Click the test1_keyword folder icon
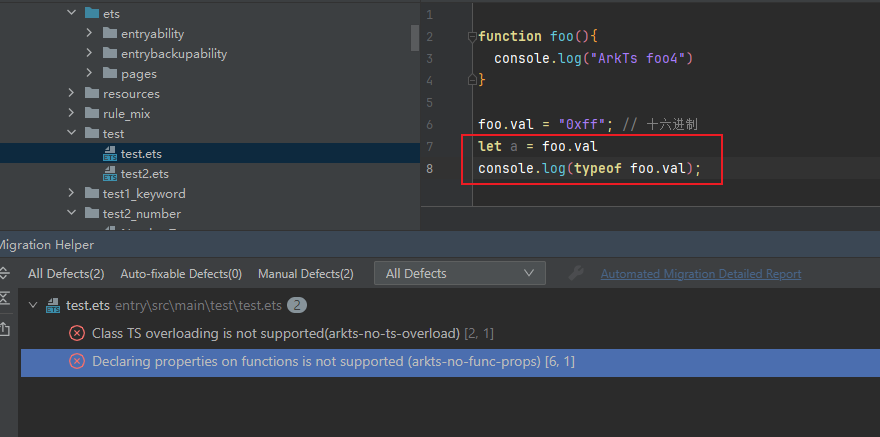The image size is (880, 437). click(x=91, y=193)
